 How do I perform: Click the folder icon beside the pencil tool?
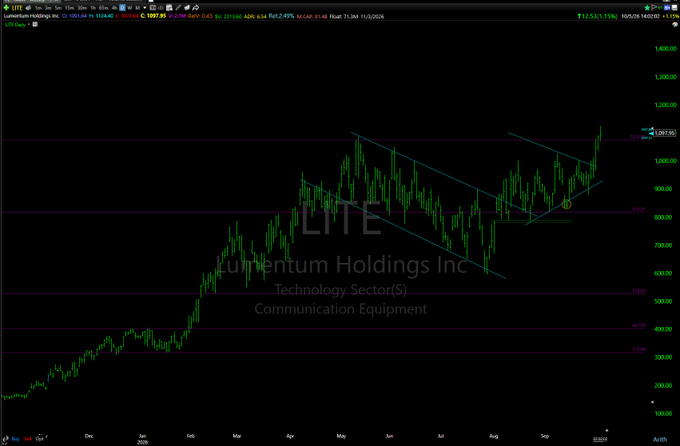[187, 8]
